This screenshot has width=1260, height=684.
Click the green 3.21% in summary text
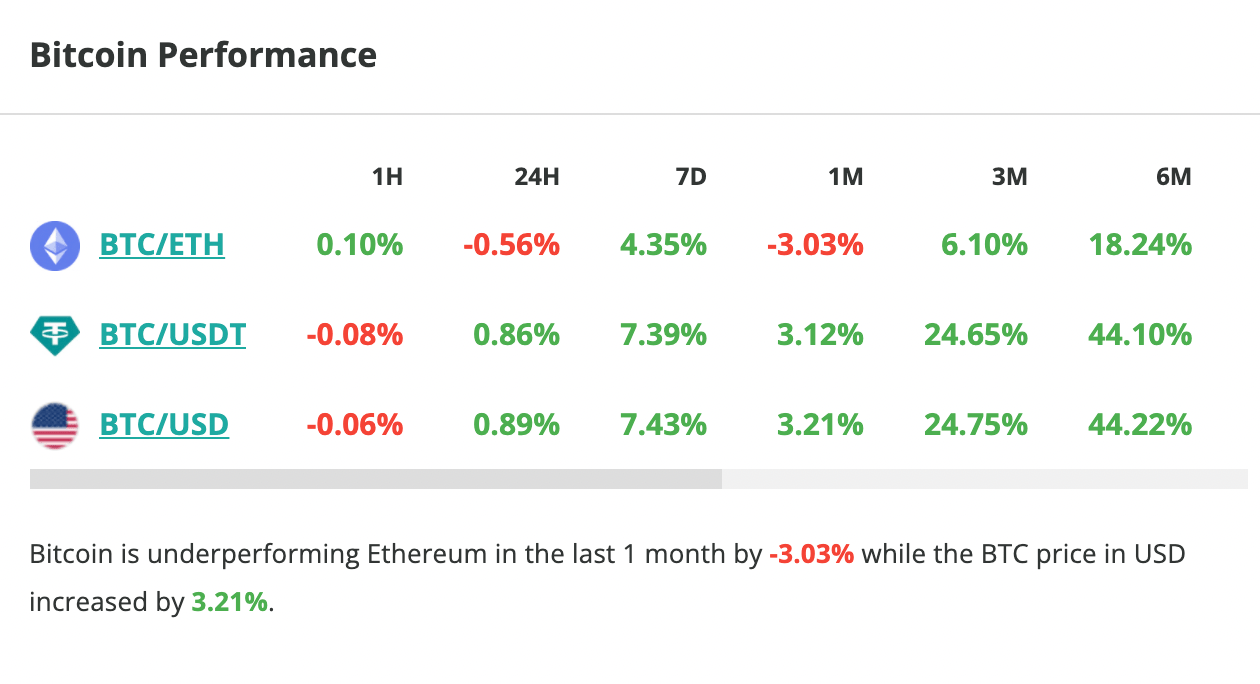229,602
